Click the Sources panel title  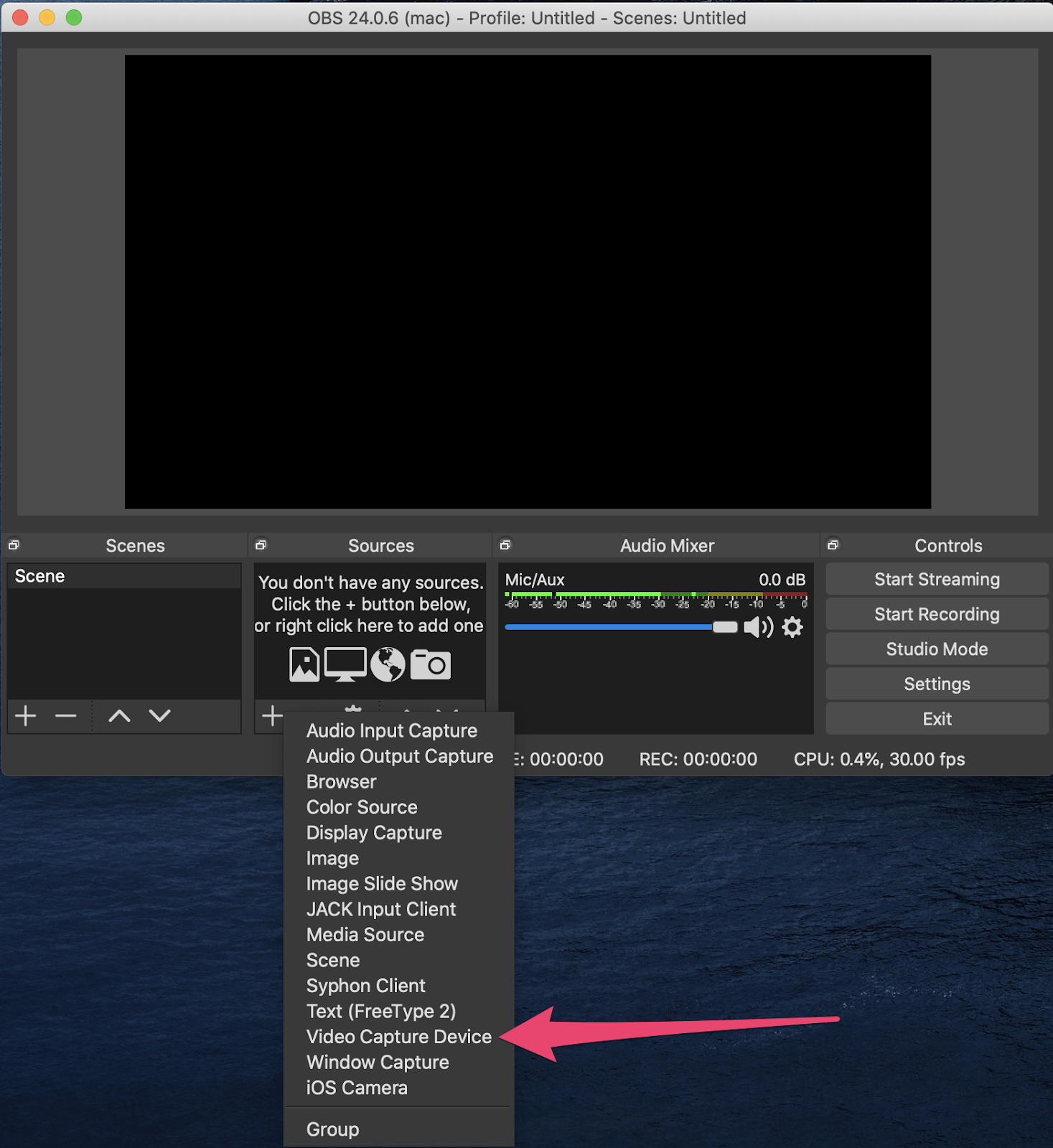pyautogui.click(x=381, y=545)
